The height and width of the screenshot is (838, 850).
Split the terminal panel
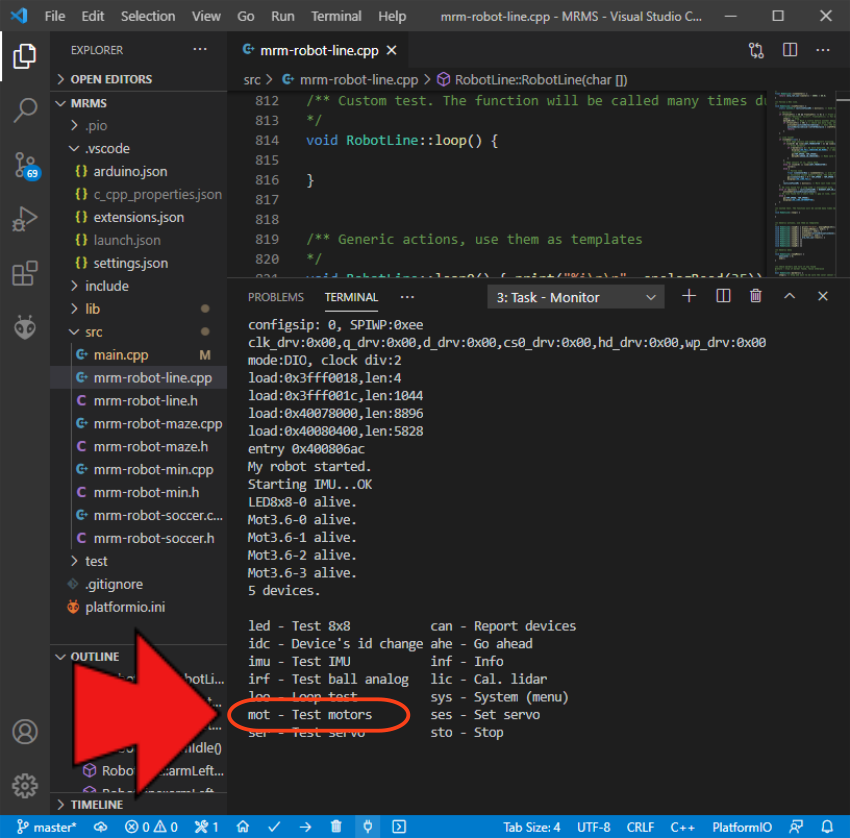[723, 297]
